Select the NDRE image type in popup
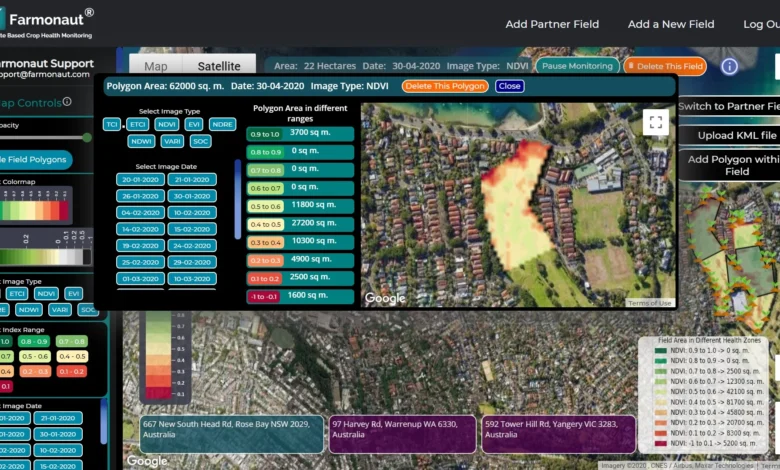Screen dimensions: 780x470 [x=223, y=124]
